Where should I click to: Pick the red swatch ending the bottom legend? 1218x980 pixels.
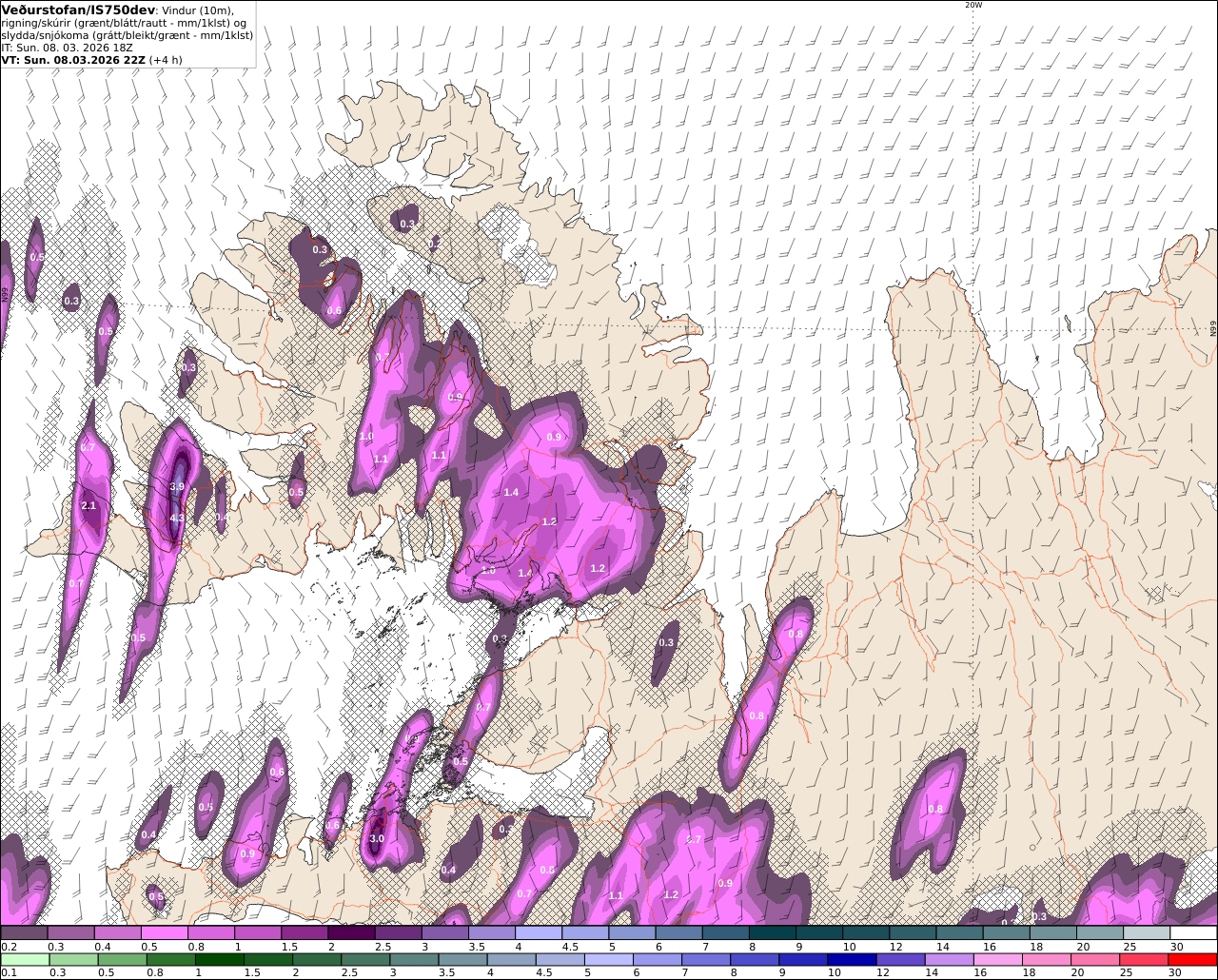[1193, 960]
